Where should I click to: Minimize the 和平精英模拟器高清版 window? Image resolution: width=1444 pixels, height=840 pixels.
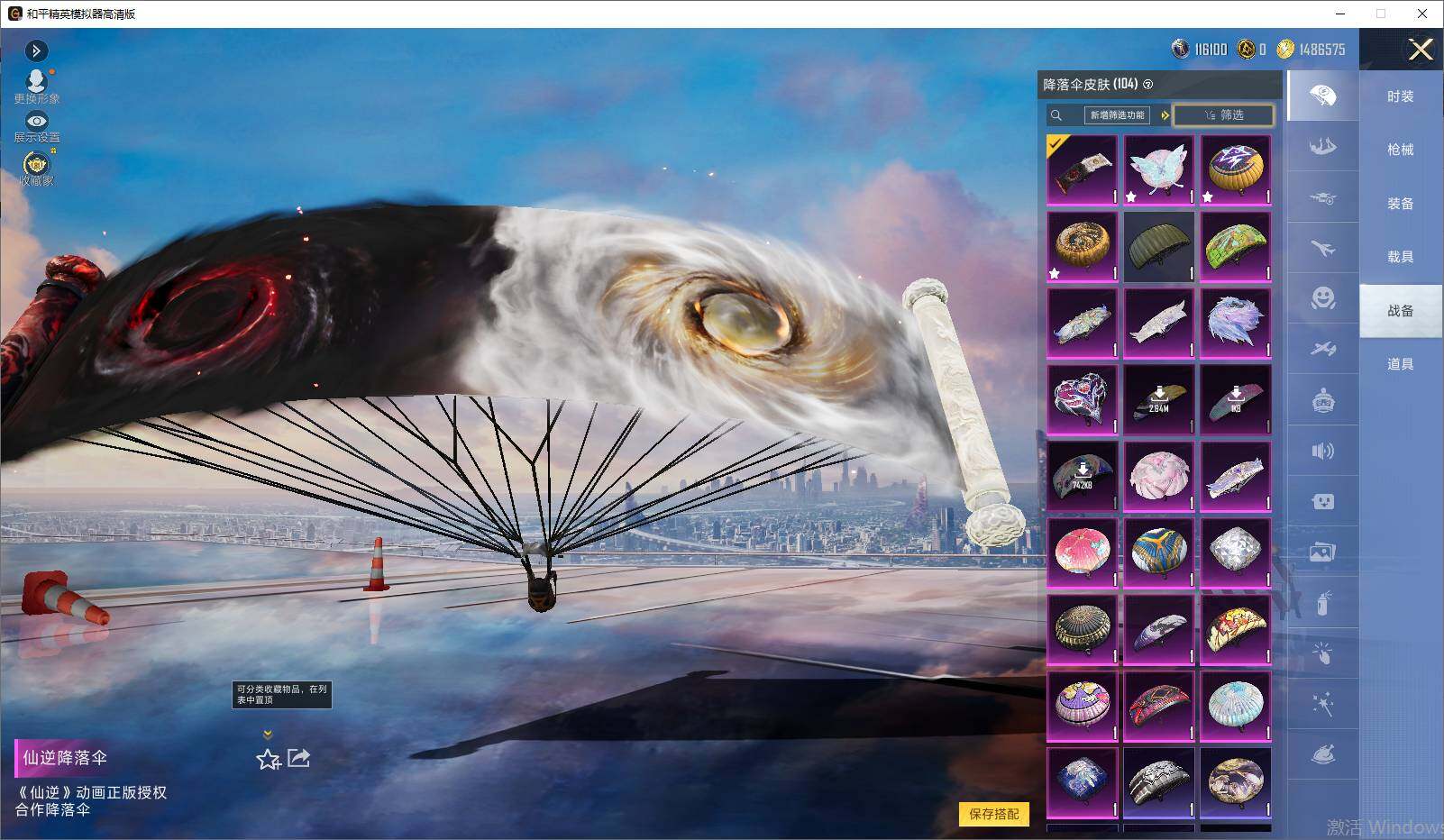pos(1342,14)
